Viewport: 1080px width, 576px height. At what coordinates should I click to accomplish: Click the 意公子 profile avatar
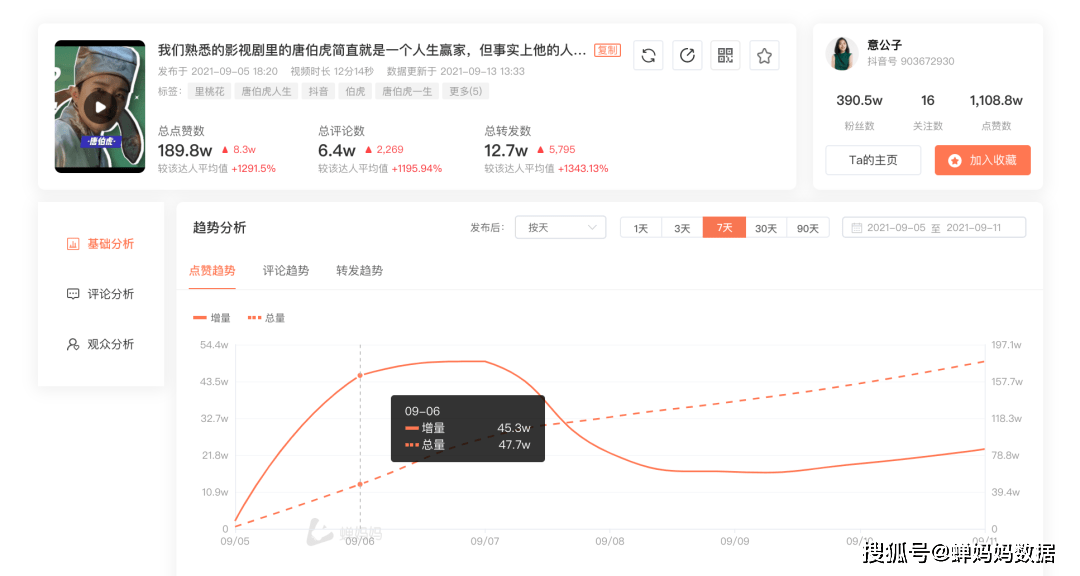tap(842, 54)
